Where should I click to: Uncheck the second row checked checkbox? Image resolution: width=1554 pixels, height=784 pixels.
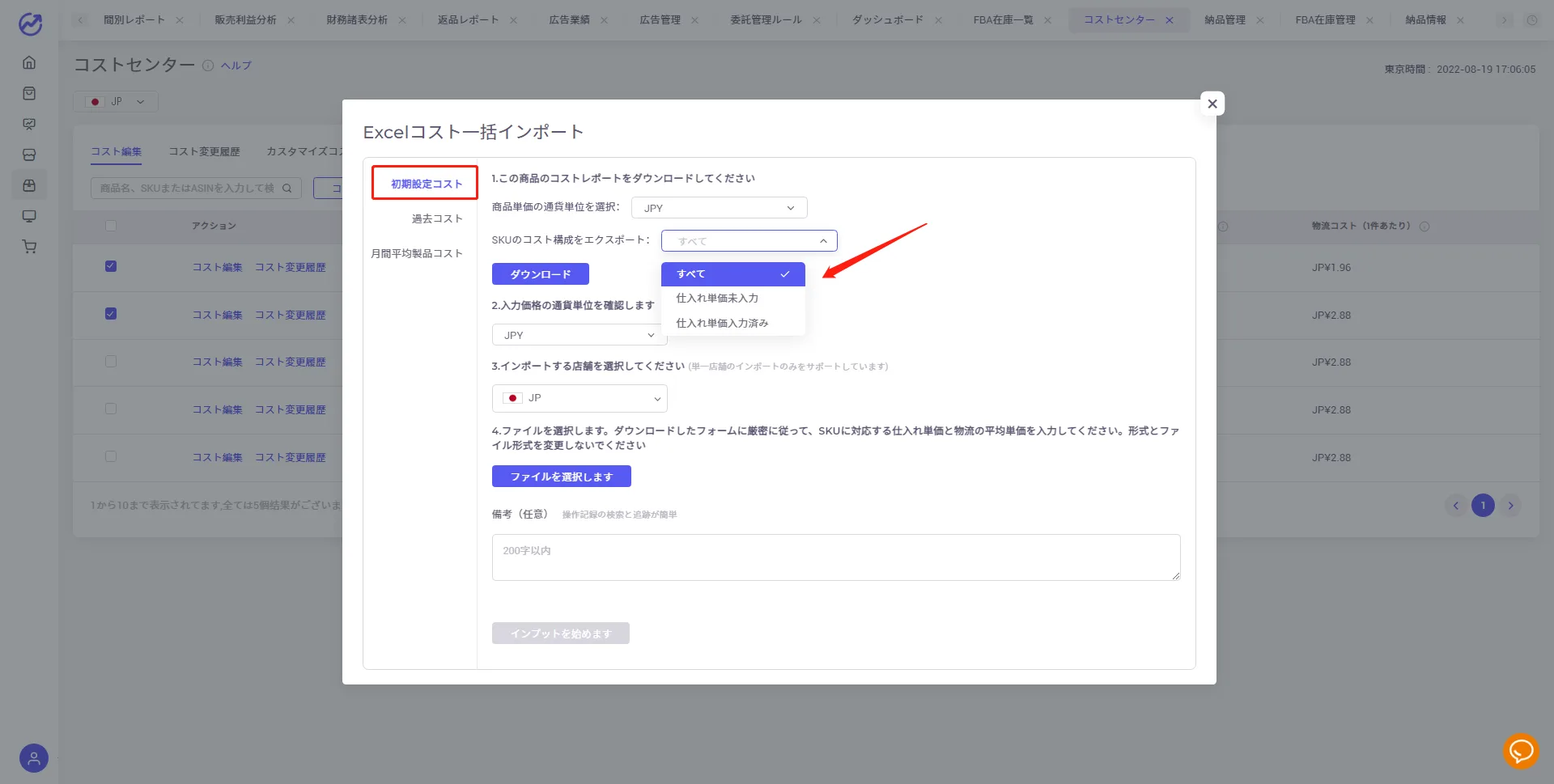click(111, 314)
